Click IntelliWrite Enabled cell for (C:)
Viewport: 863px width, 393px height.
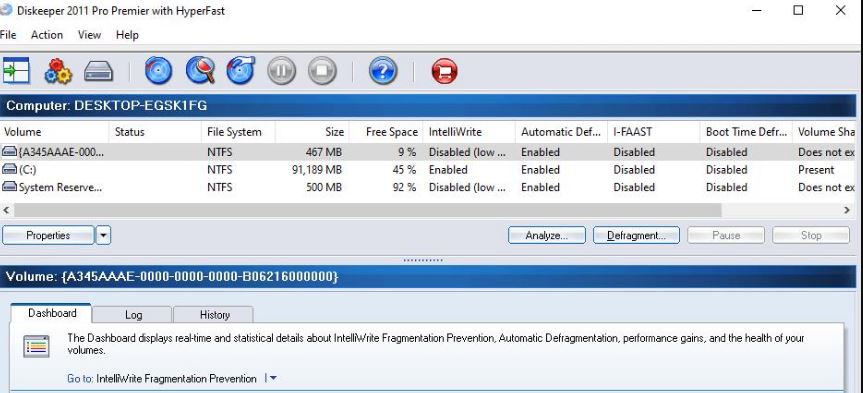pos(448,170)
